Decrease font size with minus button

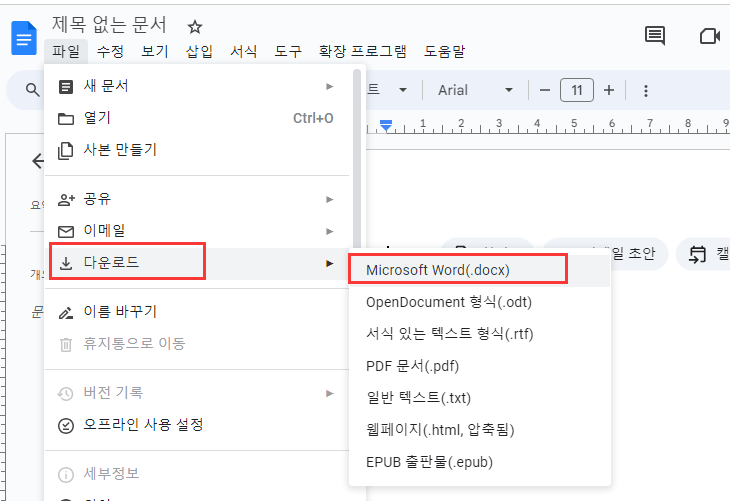545,91
